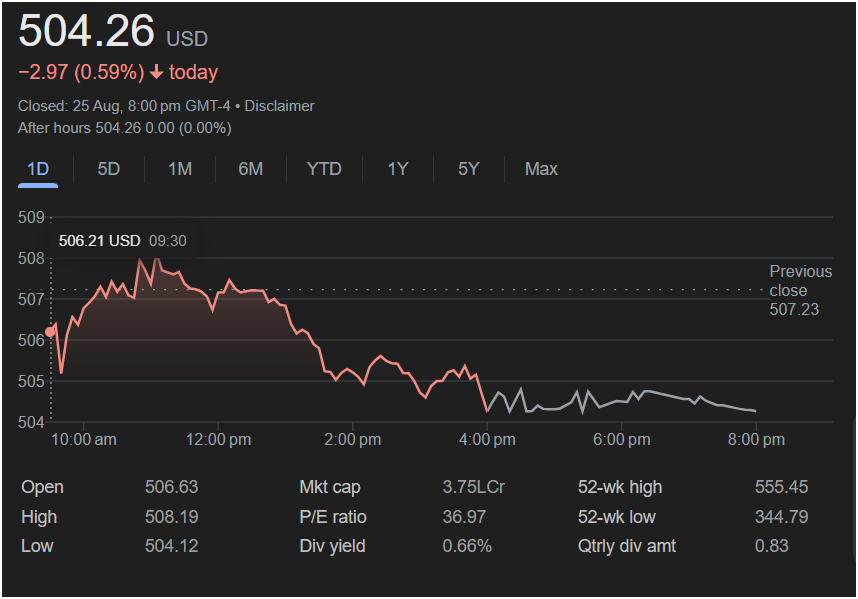Switch to the 5D chart tab
Image resolution: width=858 pixels, height=599 pixels.
(109, 169)
